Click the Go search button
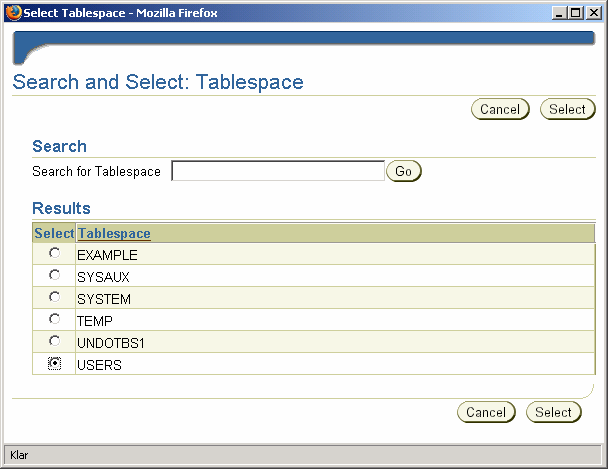 click(x=403, y=171)
